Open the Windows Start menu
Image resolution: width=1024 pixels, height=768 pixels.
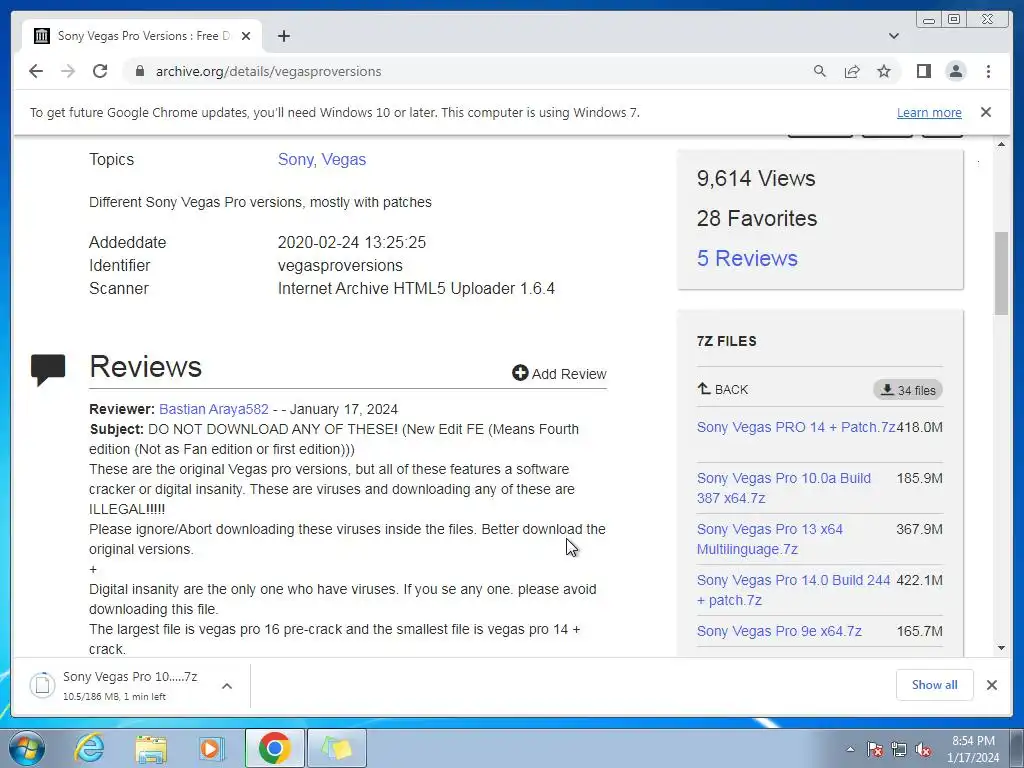click(x=27, y=748)
